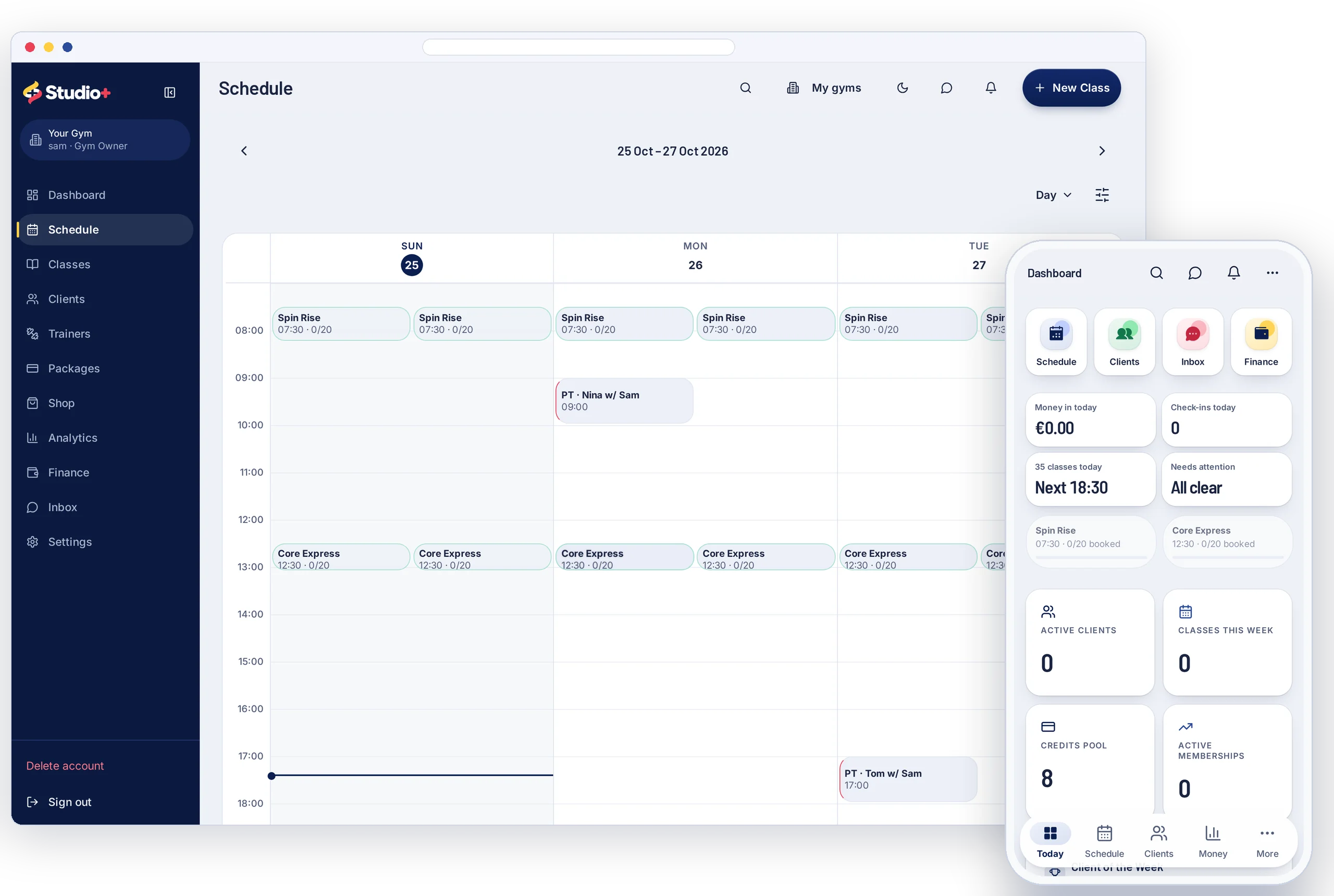Select Tuesday 27 date header
Image resolution: width=1334 pixels, height=896 pixels.
coord(979,258)
